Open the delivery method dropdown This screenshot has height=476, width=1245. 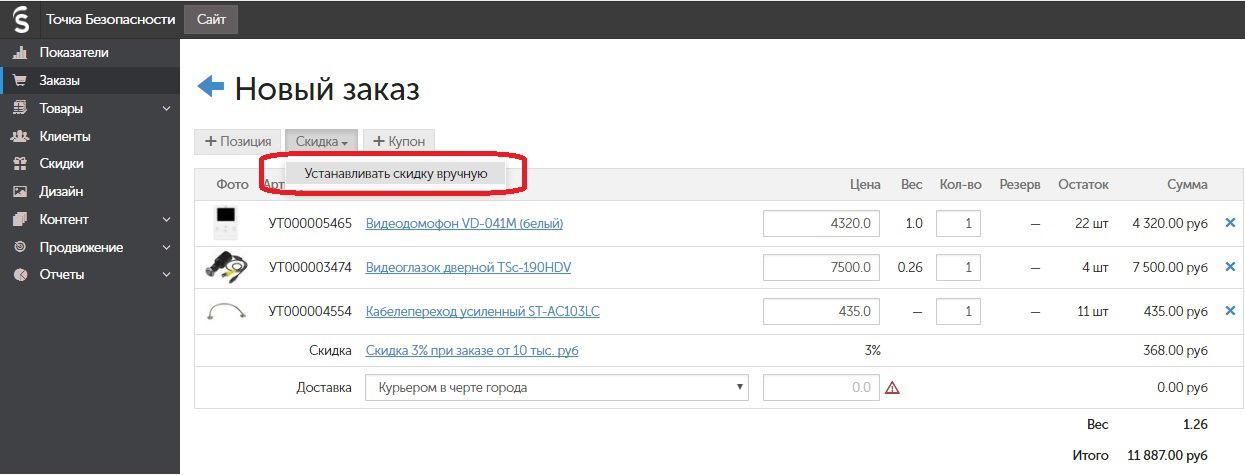(557, 387)
